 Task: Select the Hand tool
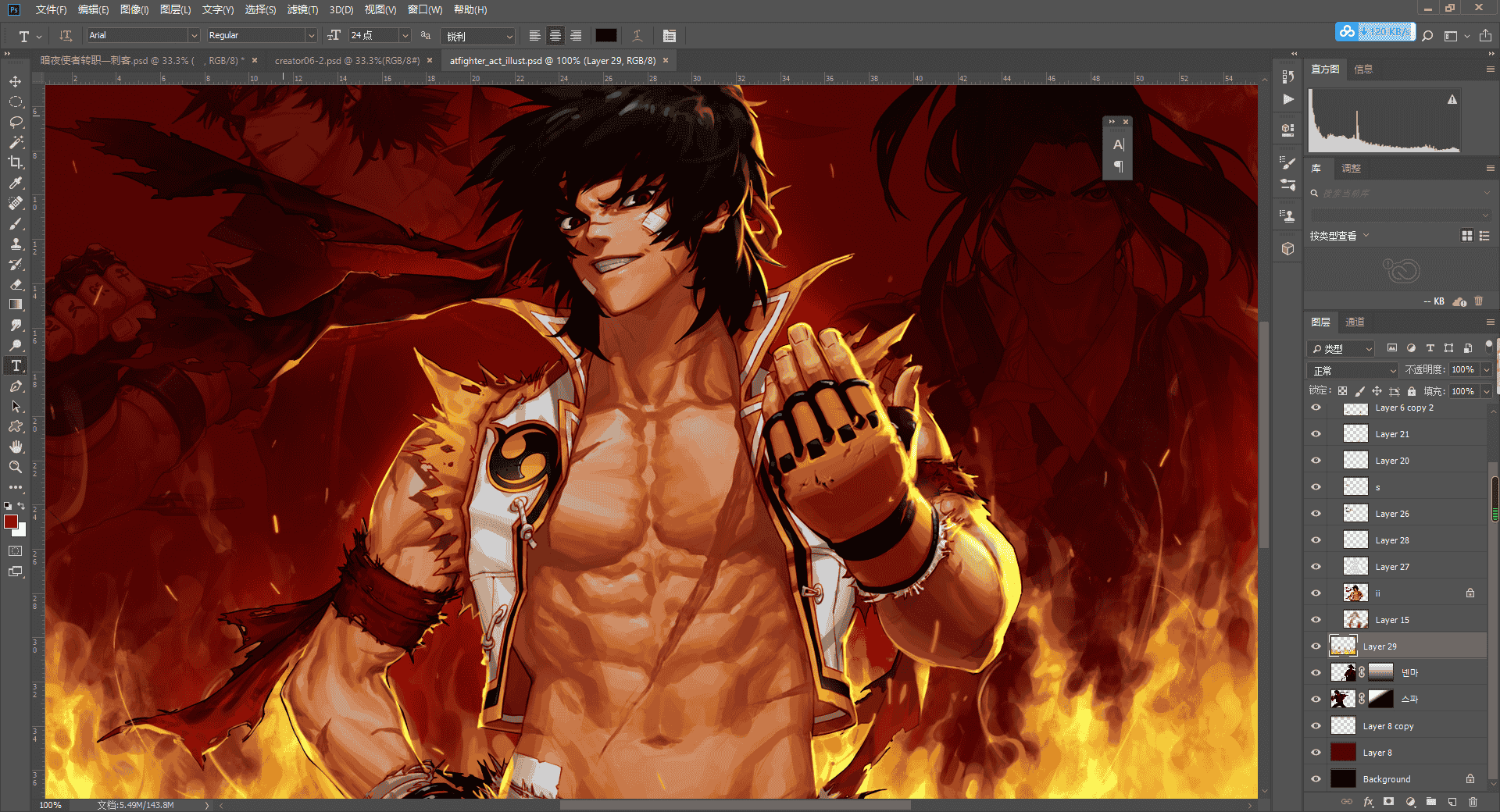coord(15,447)
